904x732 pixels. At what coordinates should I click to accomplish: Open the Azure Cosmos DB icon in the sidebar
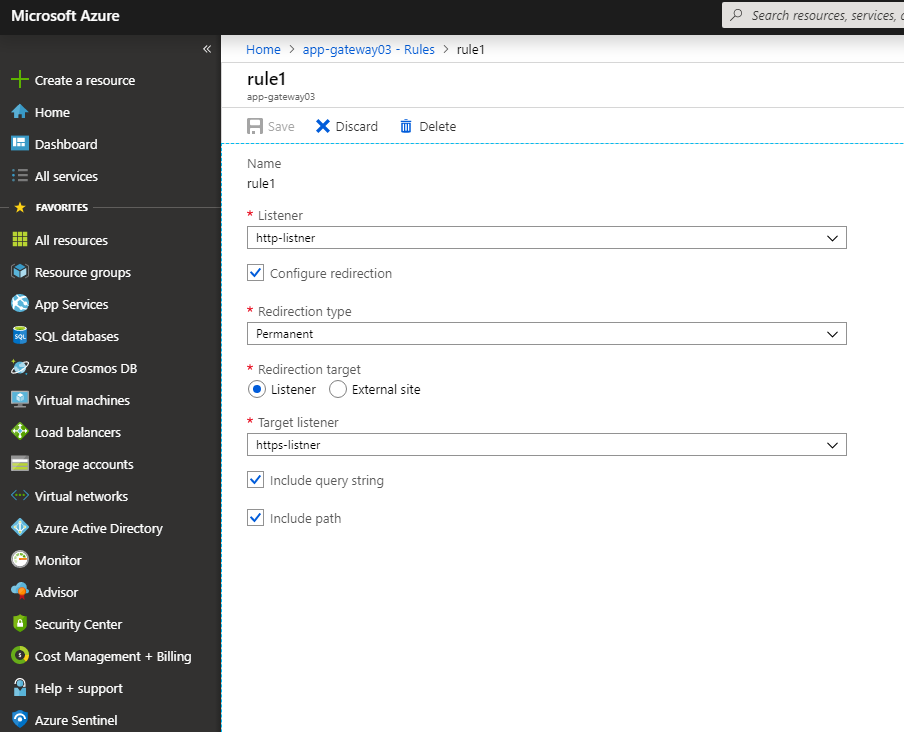20,368
